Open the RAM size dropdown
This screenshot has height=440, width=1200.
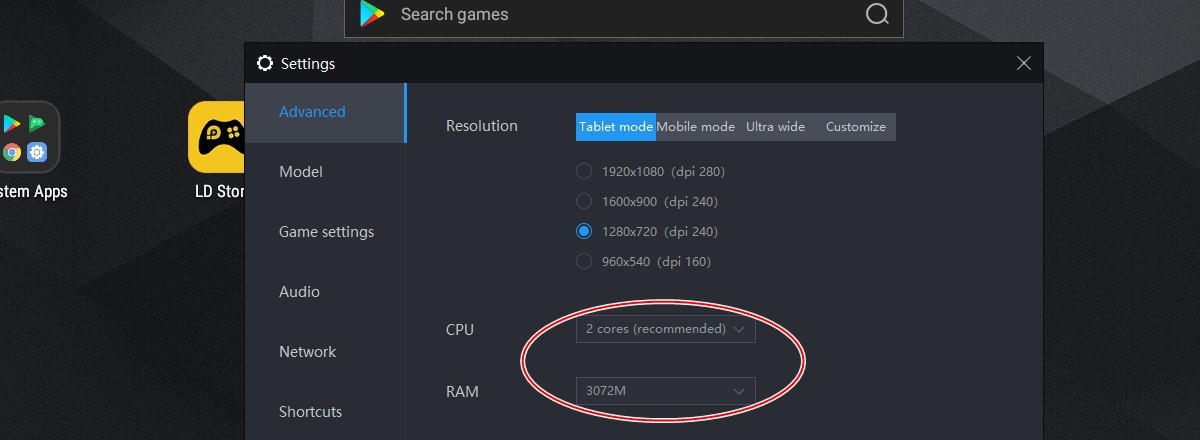[x=665, y=390]
